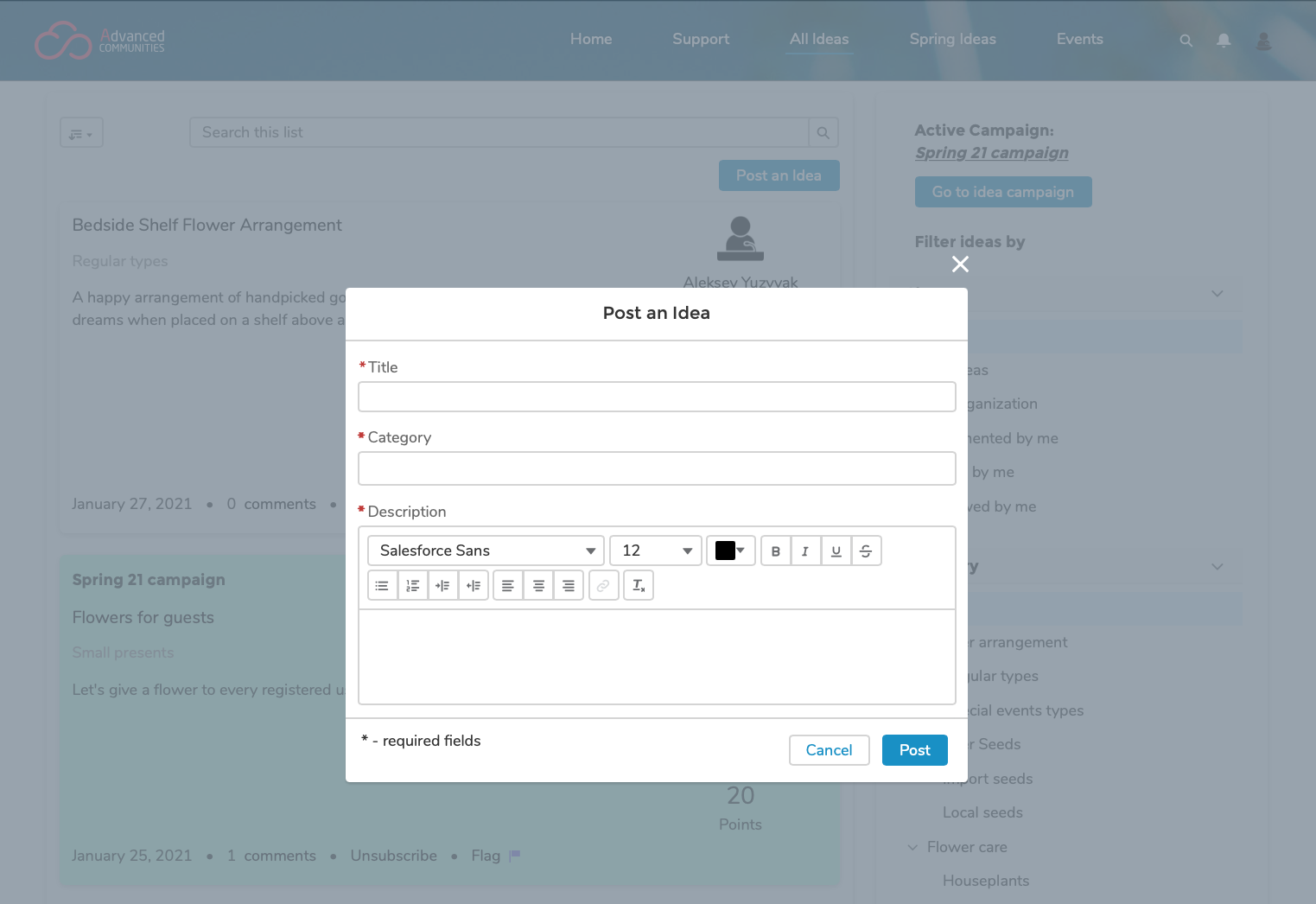Click the Cancel button
Image resolution: width=1316 pixels, height=904 pixels.
(829, 750)
